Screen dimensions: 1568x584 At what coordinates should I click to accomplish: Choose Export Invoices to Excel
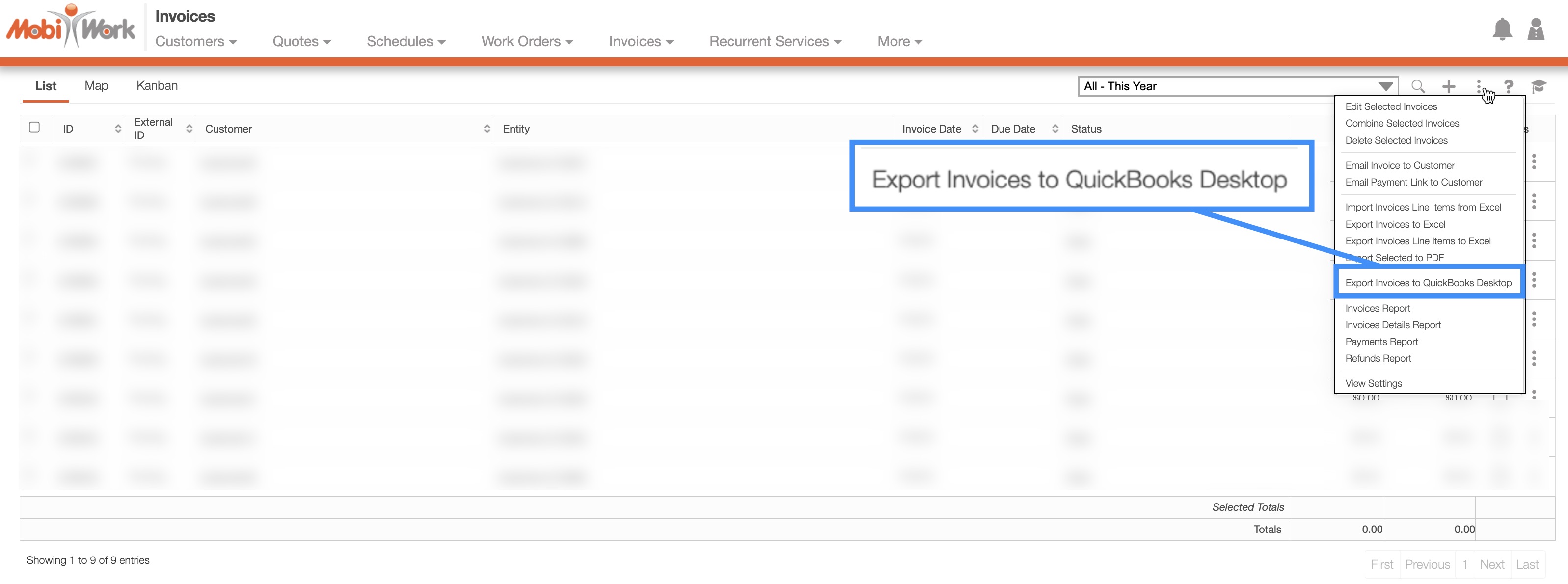(1395, 224)
